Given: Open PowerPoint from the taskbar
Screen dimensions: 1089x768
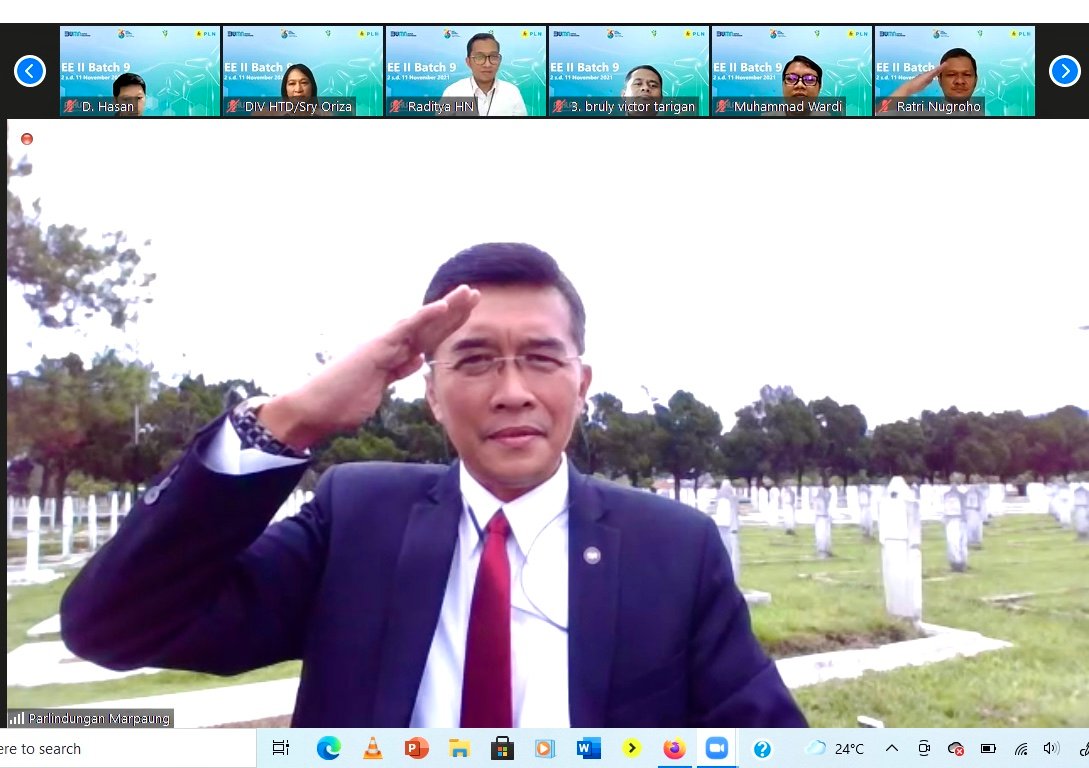Looking at the screenshot, I should pos(416,748).
